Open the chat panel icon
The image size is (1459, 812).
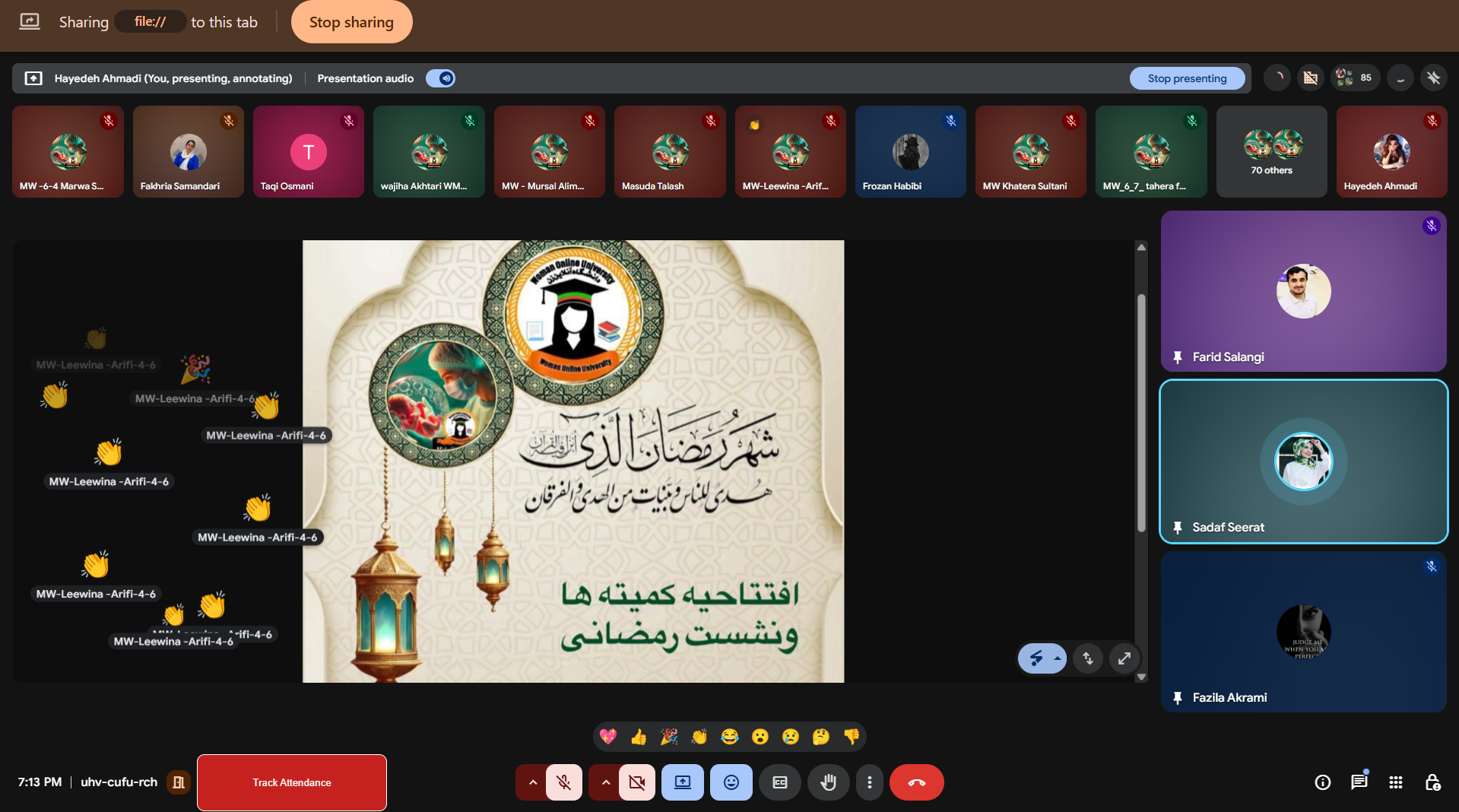[x=1359, y=782]
